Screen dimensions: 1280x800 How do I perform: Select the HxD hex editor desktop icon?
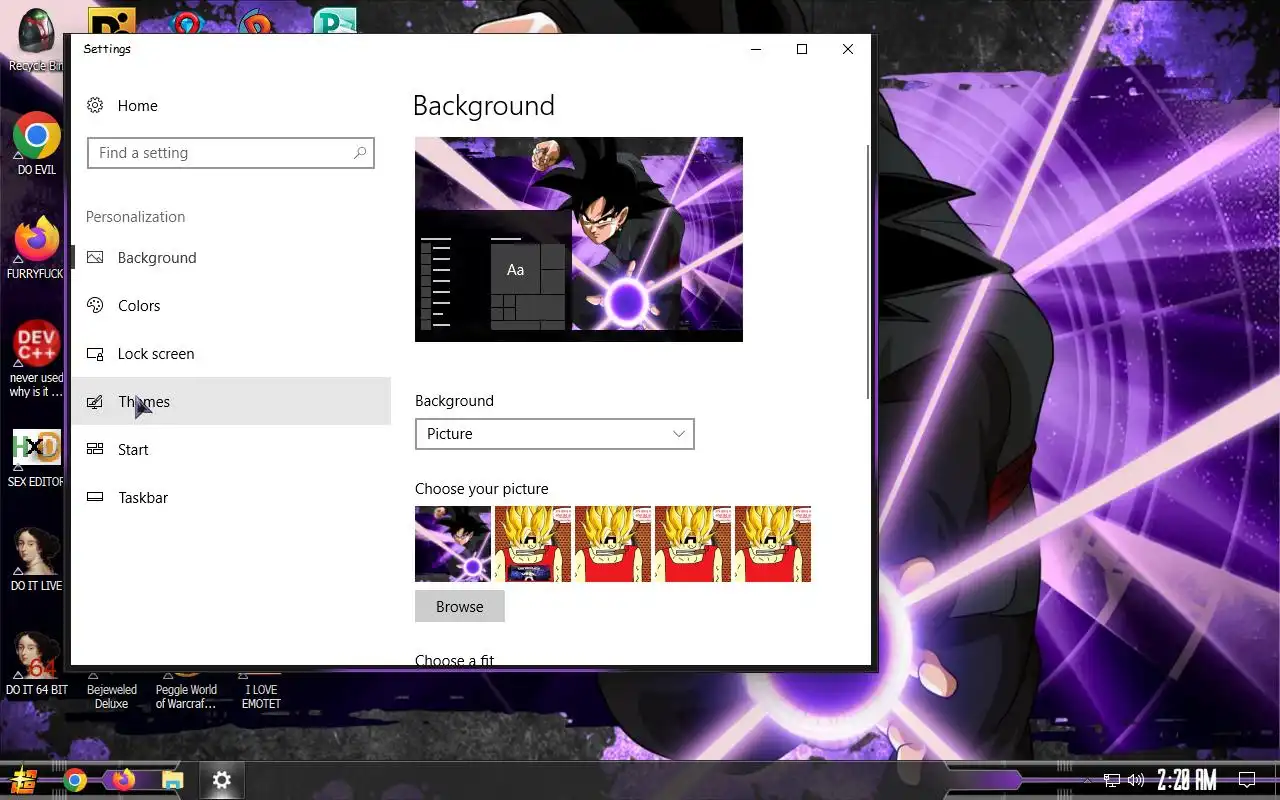36,458
